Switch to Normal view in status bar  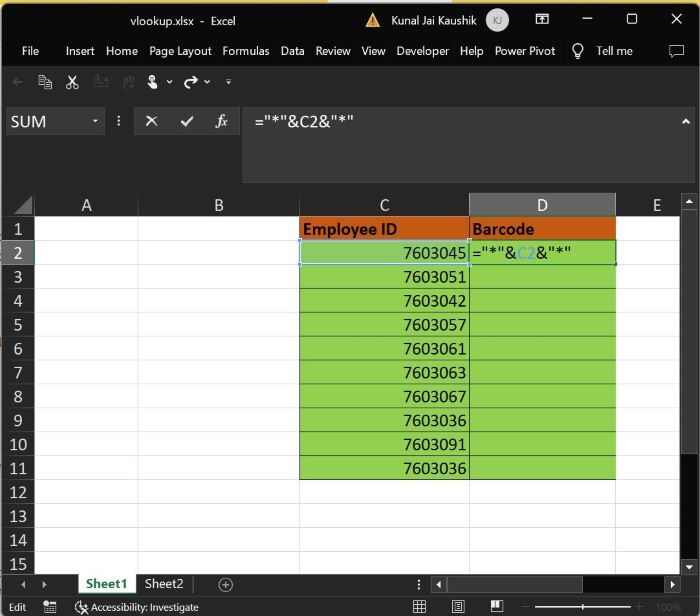coord(420,607)
